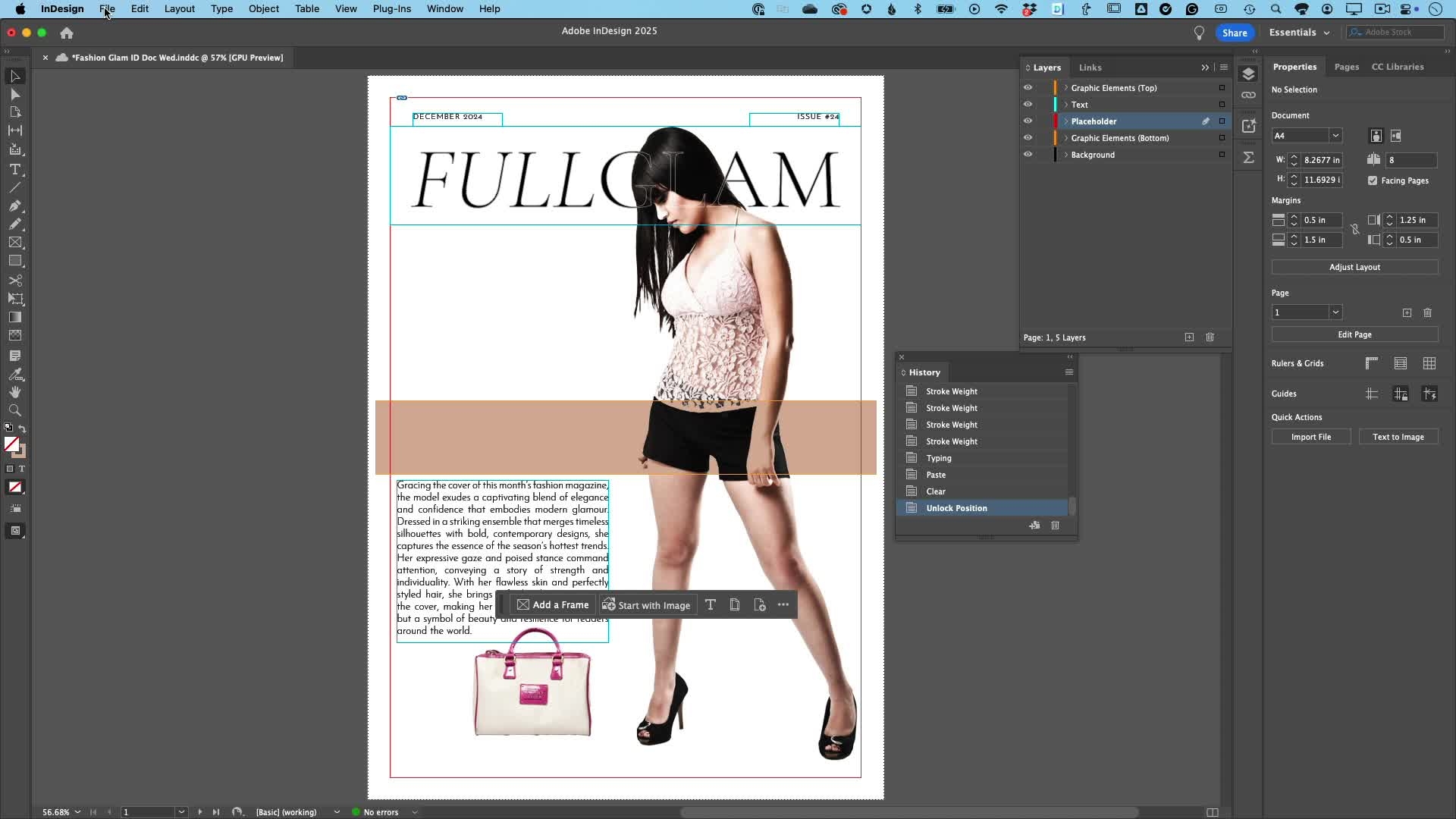This screenshot has height=819, width=1456.
Task: Hide the Graphic Elements (Top) layer
Action: (1028, 88)
